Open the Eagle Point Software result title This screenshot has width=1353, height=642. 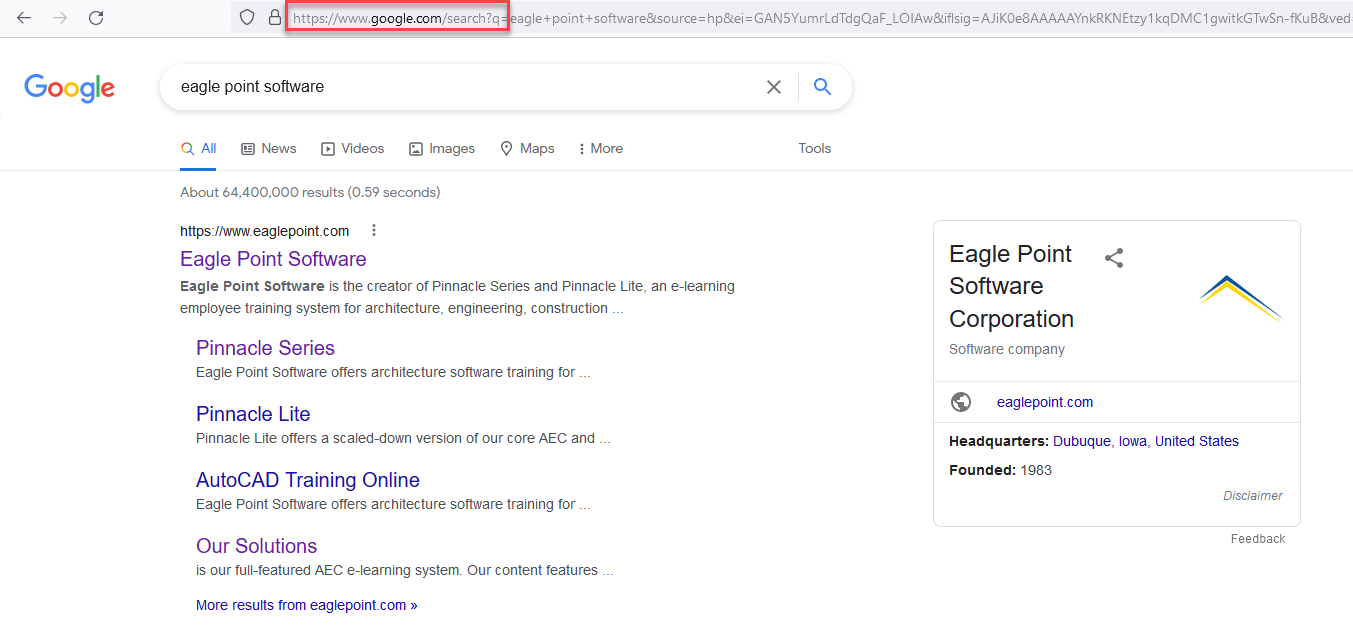273,259
